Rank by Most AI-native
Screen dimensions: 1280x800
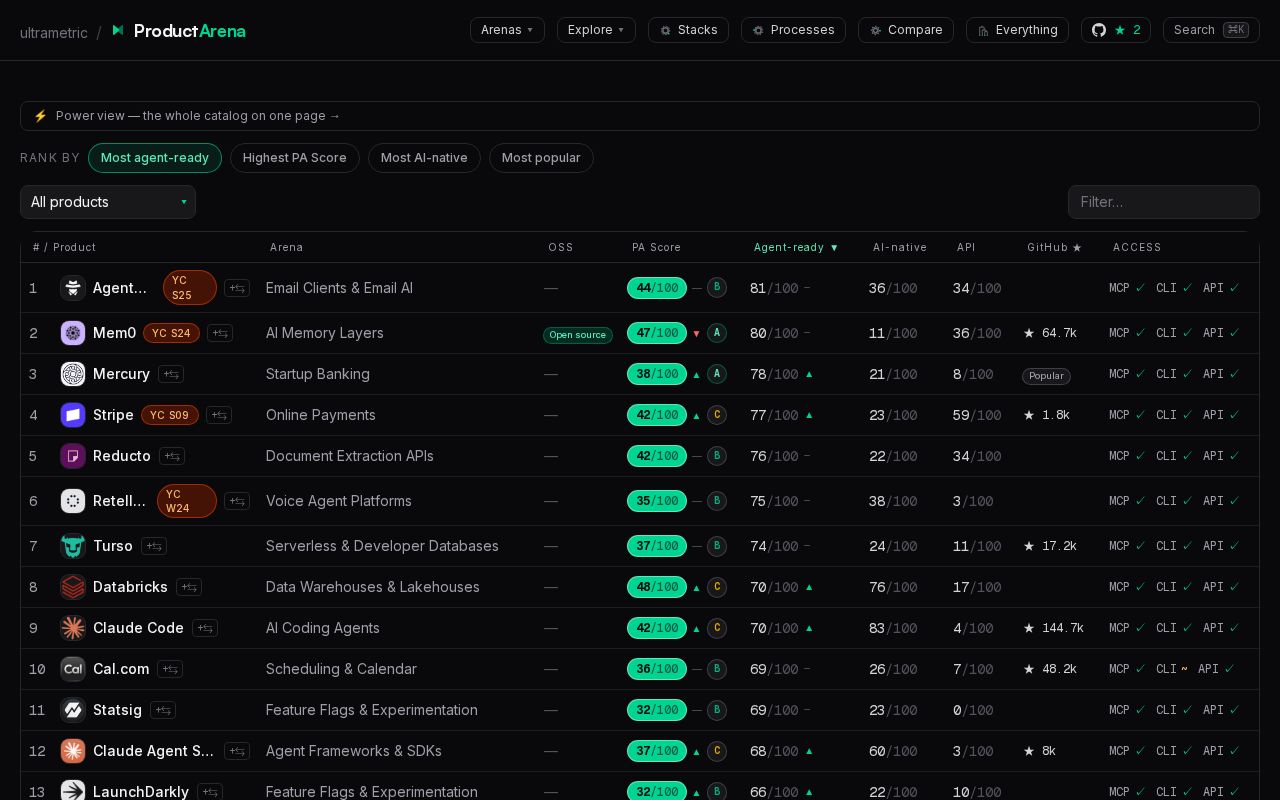pos(424,158)
